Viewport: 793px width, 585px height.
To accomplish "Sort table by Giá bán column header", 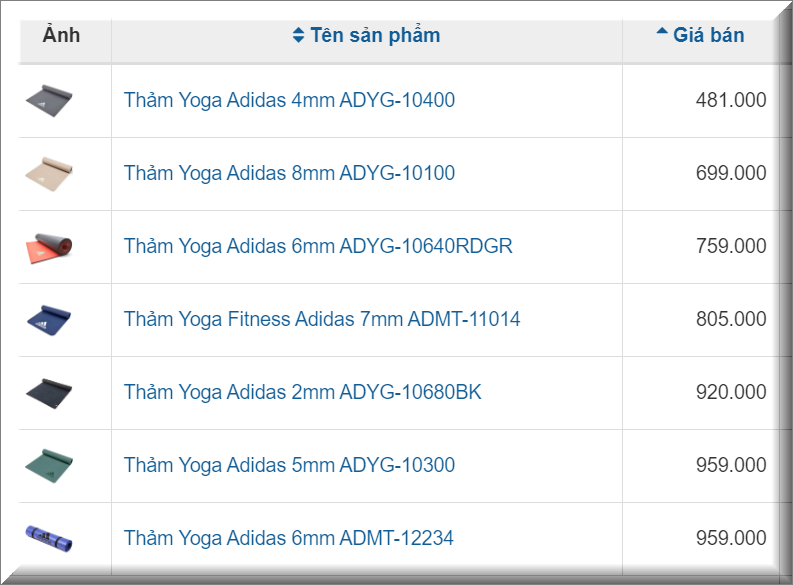I will point(709,35).
